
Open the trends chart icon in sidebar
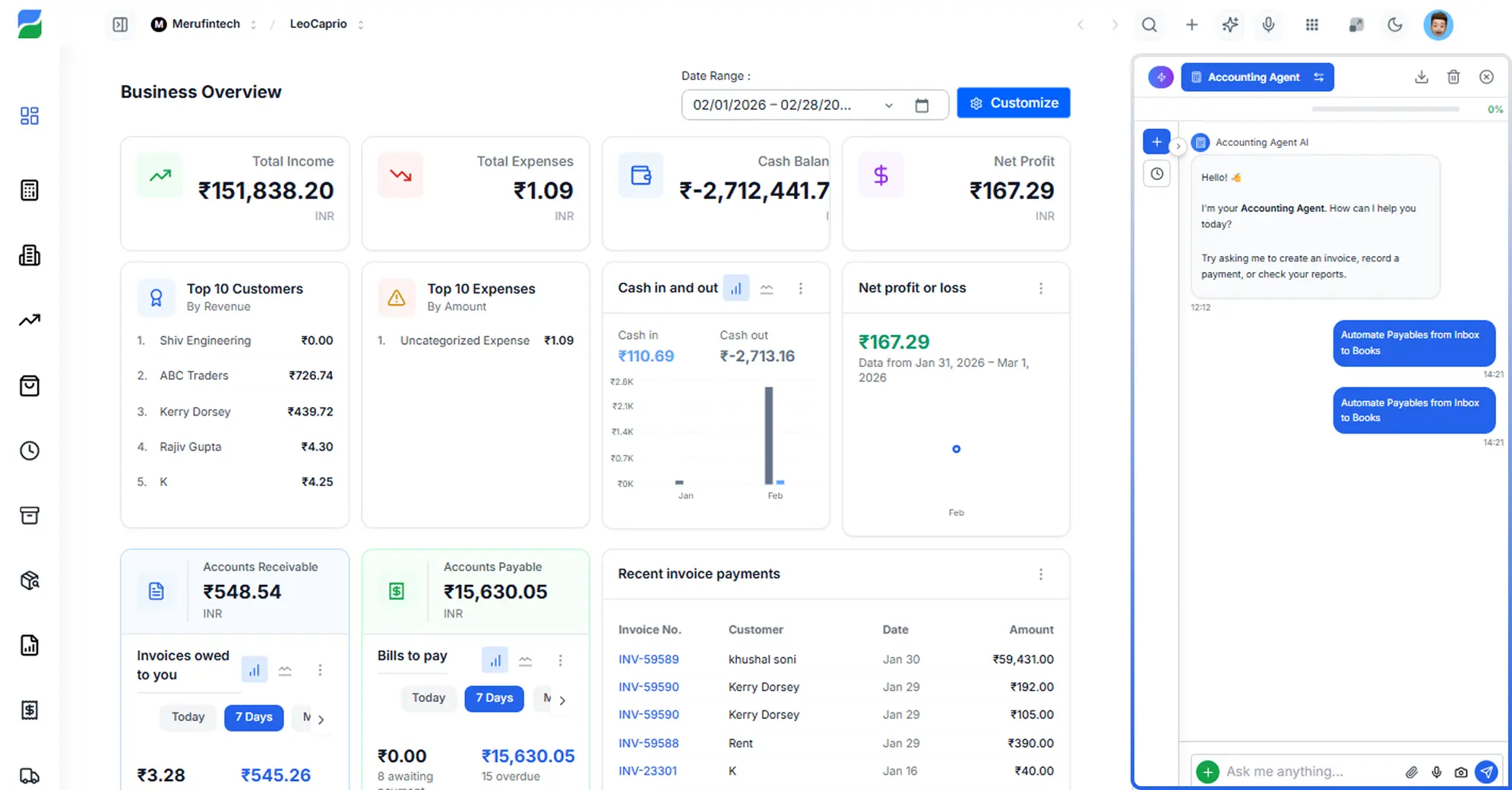click(x=29, y=320)
